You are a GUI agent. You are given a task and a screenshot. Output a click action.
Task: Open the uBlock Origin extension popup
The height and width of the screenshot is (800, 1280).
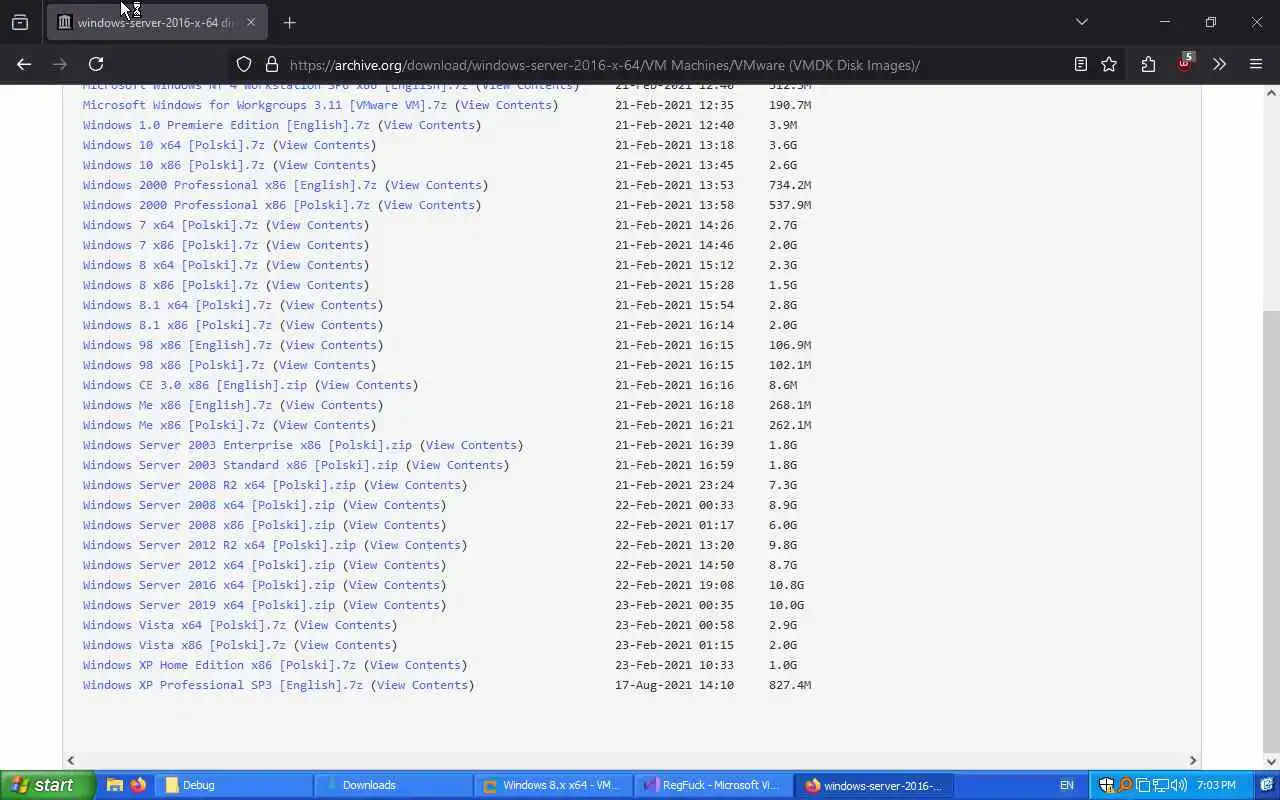1184,64
